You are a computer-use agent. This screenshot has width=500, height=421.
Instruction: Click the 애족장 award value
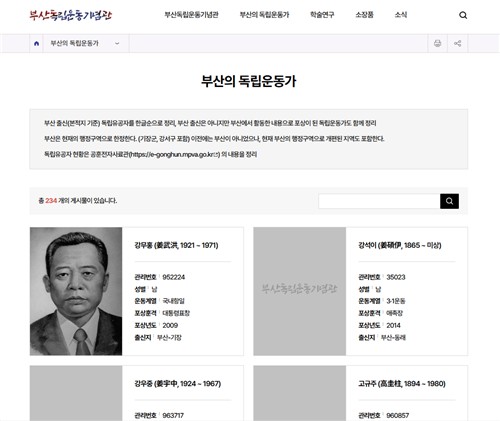[394, 313]
